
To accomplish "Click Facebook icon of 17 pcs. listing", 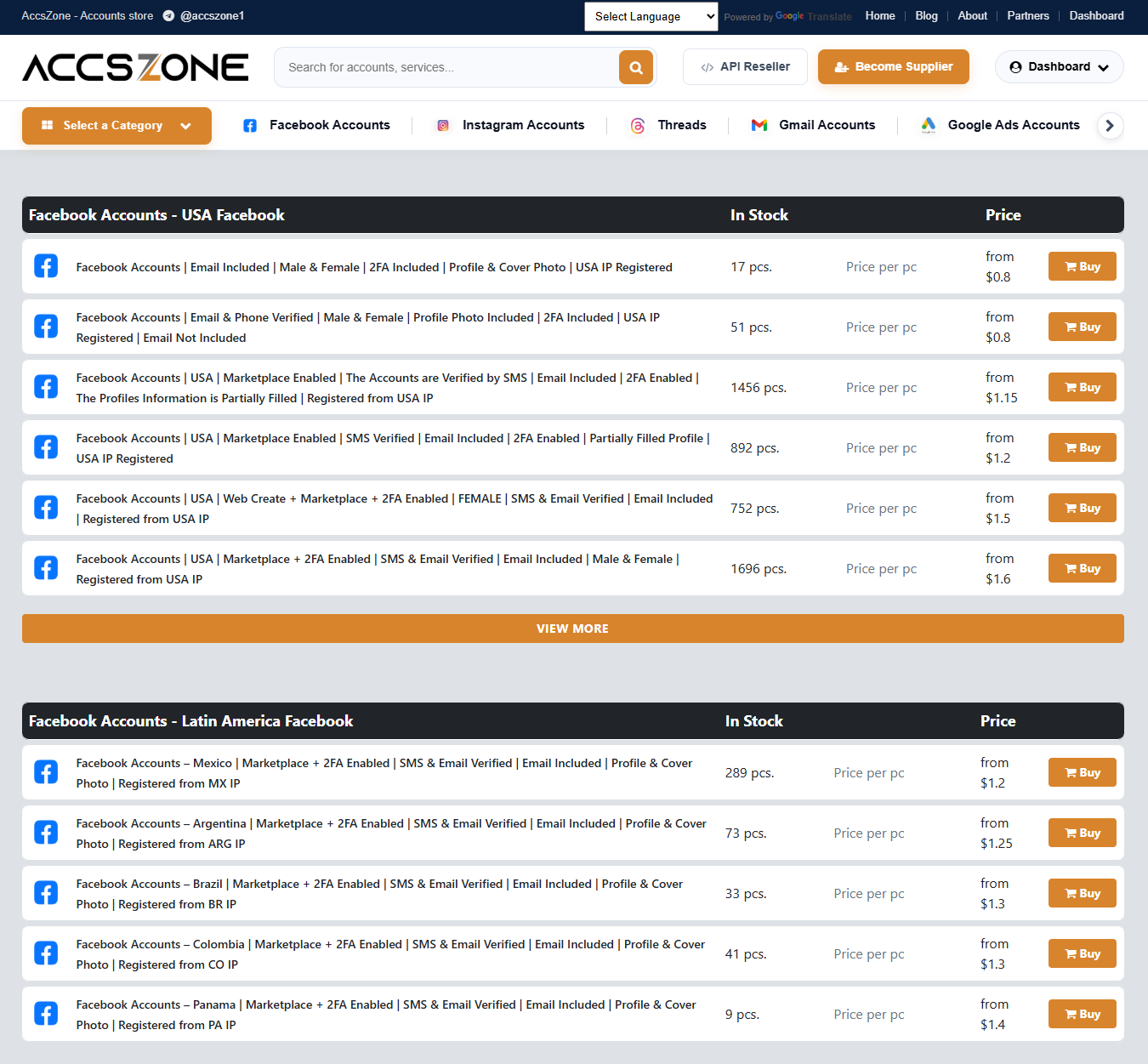I will click(x=46, y=266).
